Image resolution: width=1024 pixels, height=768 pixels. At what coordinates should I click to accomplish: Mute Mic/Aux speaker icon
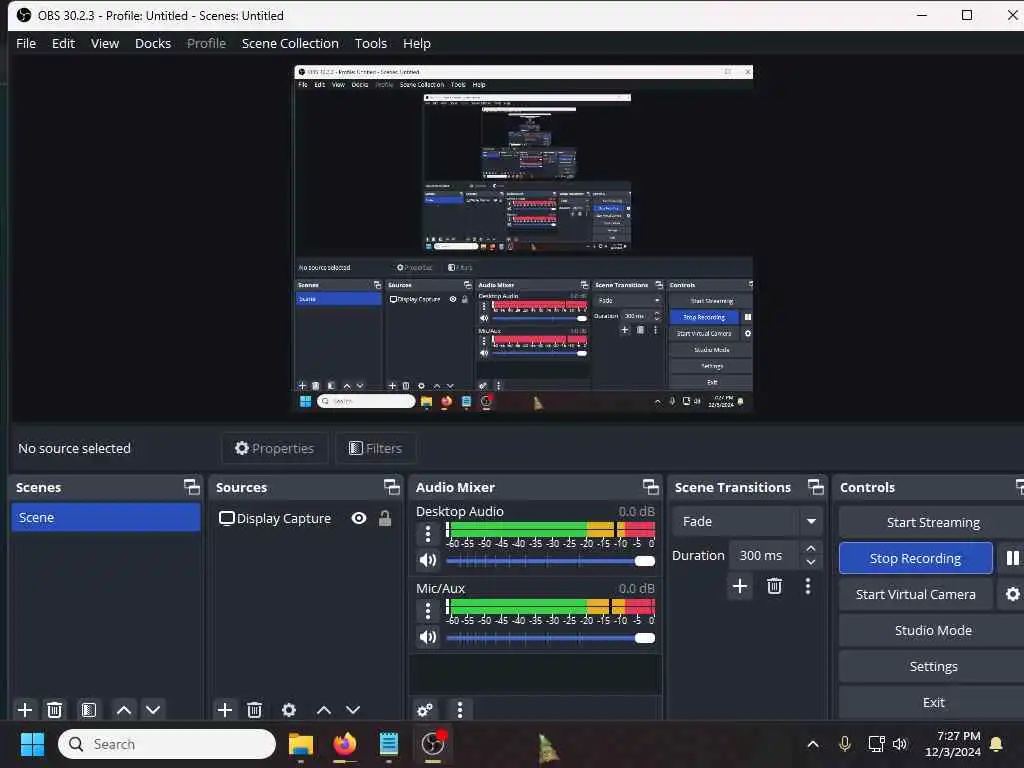coord(428,637)
